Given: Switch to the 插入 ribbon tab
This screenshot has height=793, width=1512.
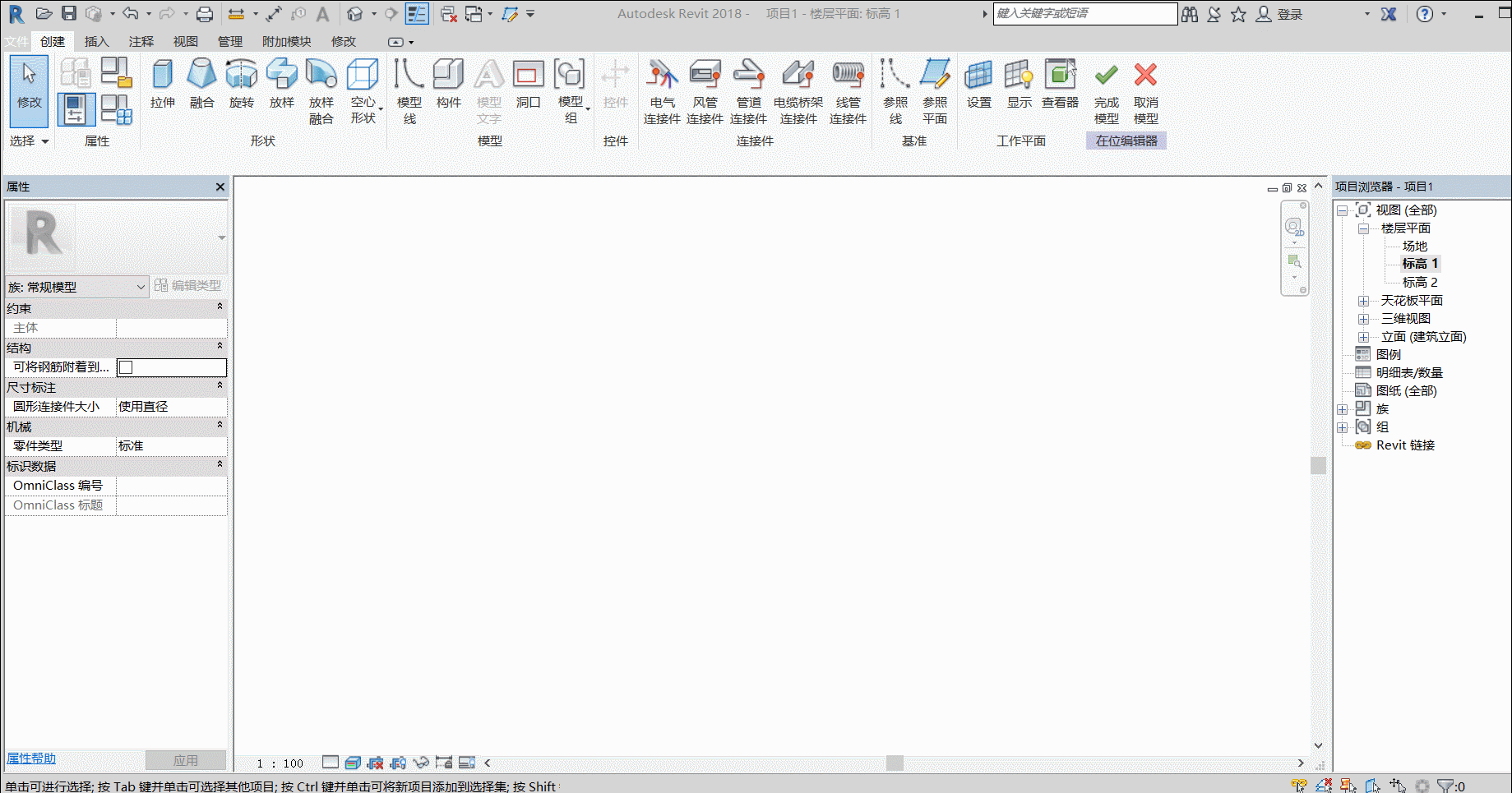Looking at the screenshot, I should 96,42.
